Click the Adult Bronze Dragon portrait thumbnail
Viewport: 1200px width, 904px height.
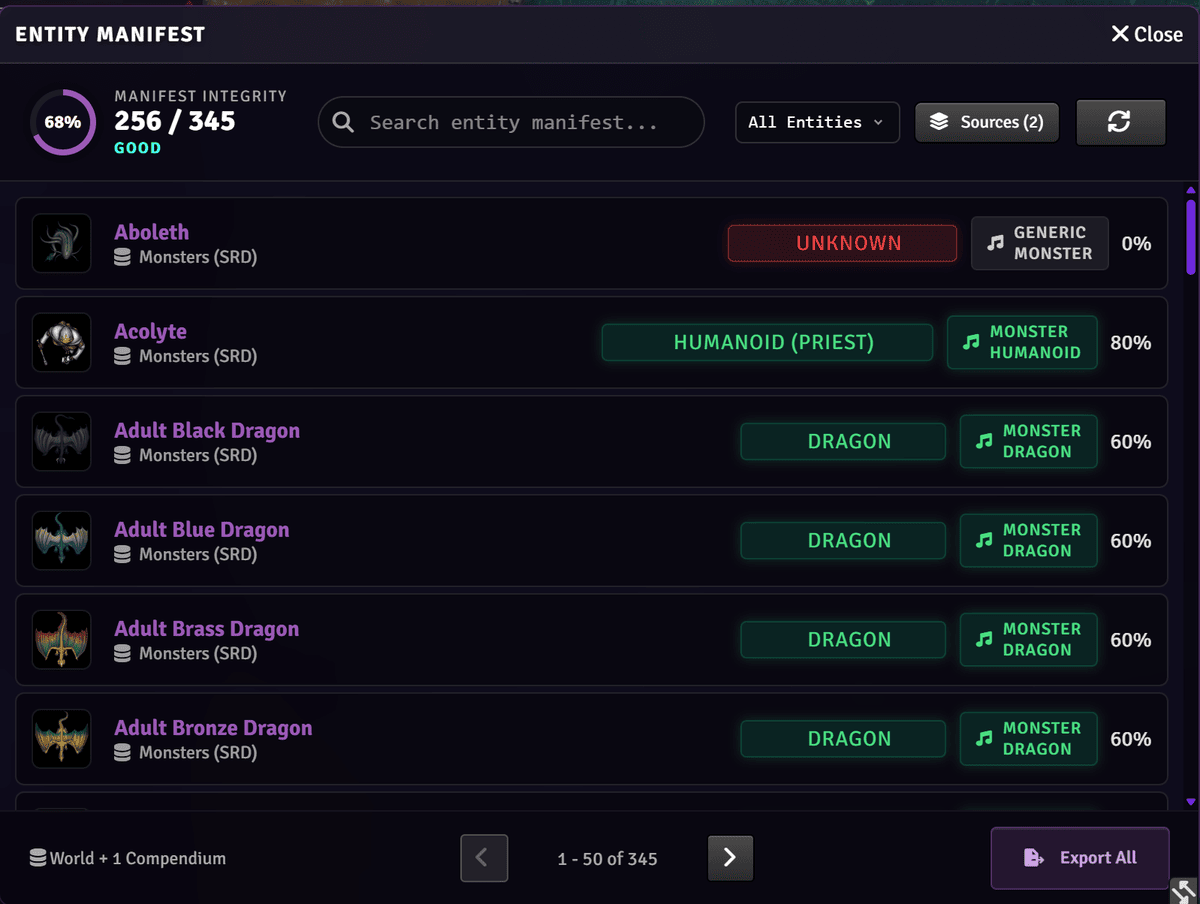click(61, 738)
